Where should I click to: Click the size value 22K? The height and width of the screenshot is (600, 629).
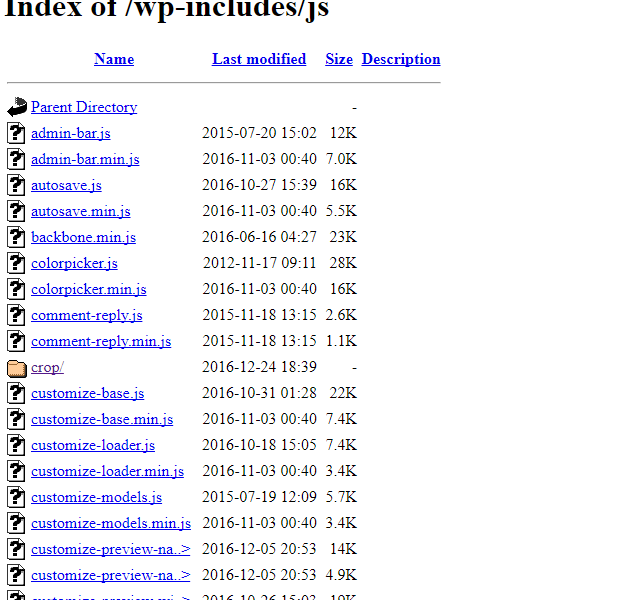(343, 393)
